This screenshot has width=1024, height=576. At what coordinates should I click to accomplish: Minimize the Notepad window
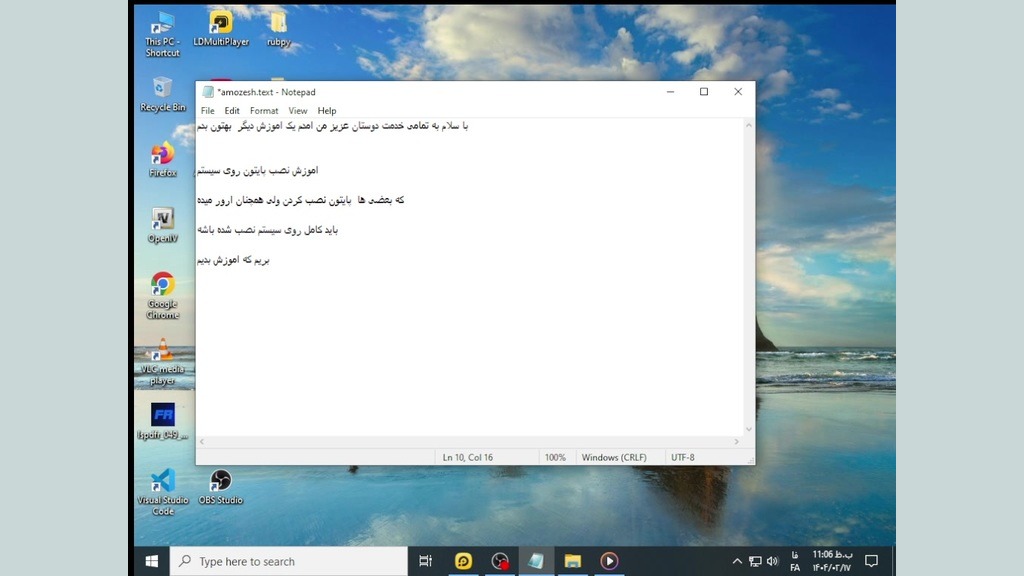(x=670, y=92)
